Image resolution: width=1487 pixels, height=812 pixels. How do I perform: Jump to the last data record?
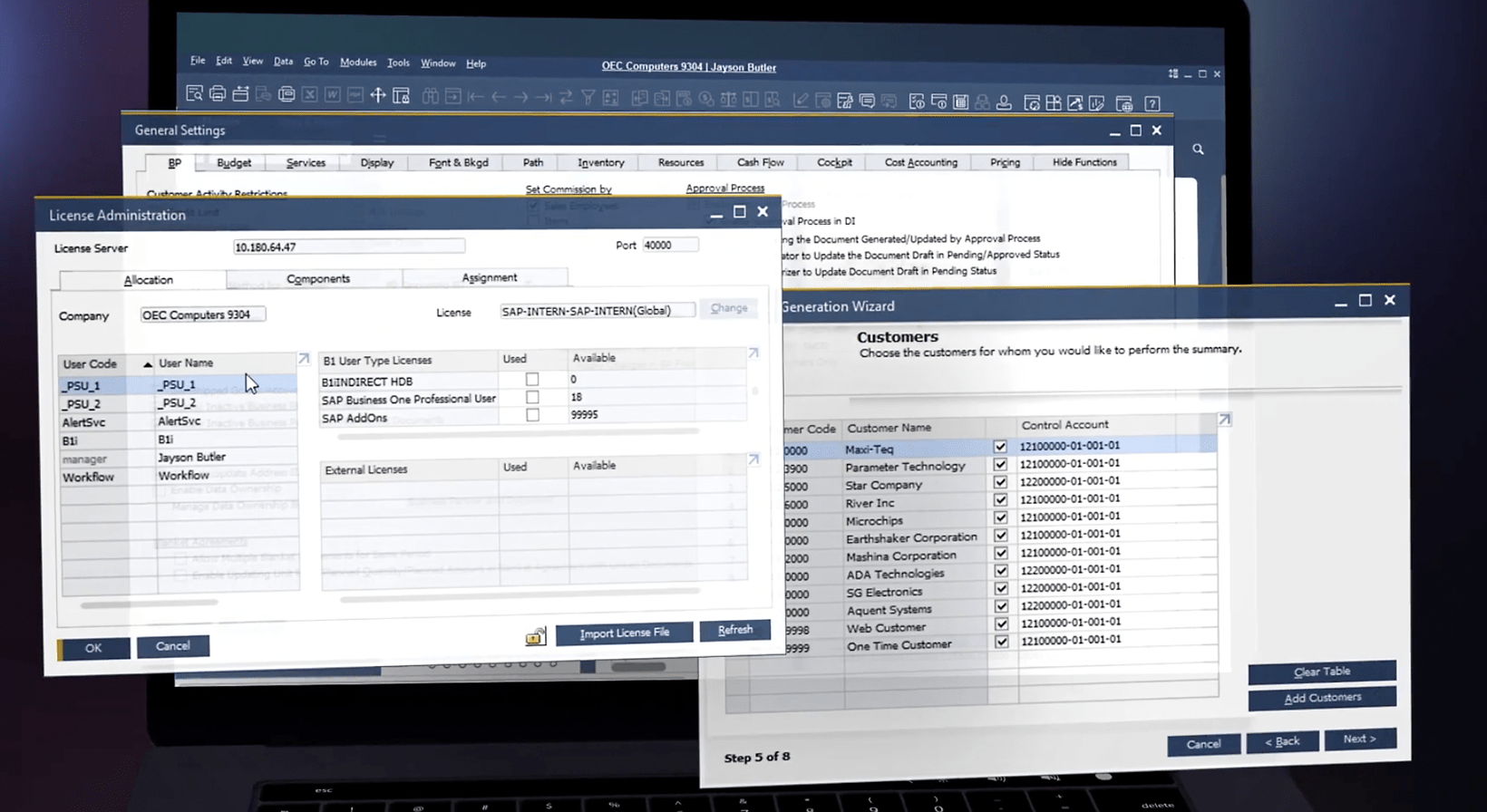(x=543, y=97)
